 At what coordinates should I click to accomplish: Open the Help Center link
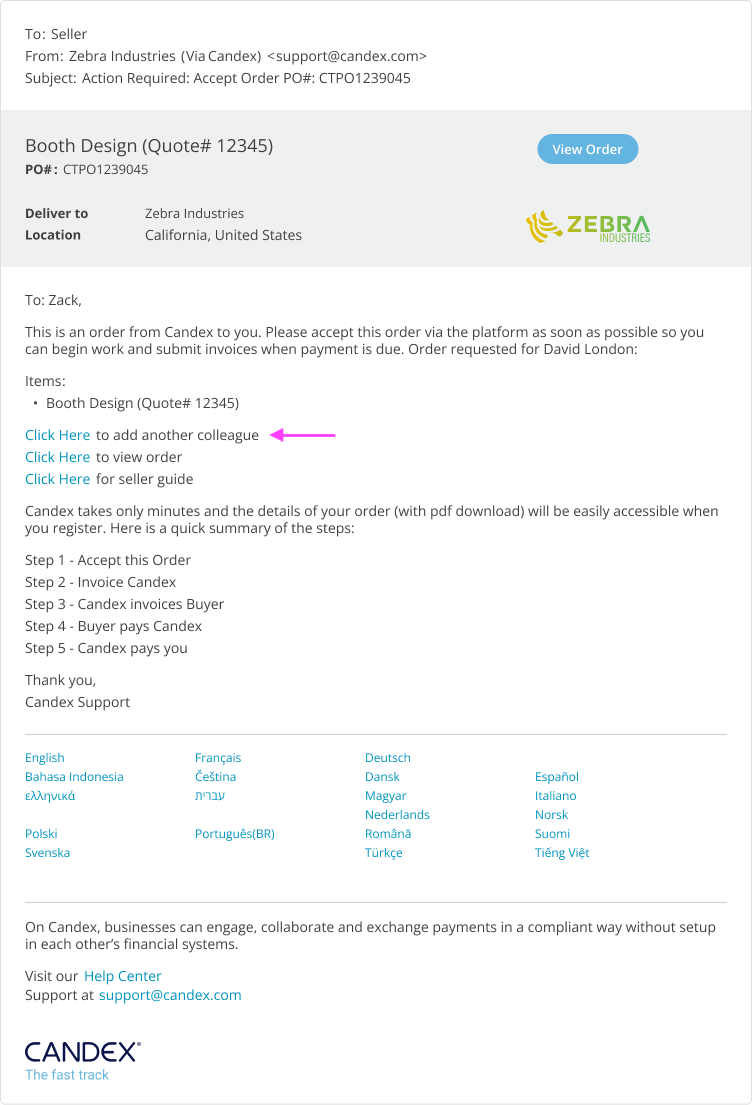pos(123,976)
